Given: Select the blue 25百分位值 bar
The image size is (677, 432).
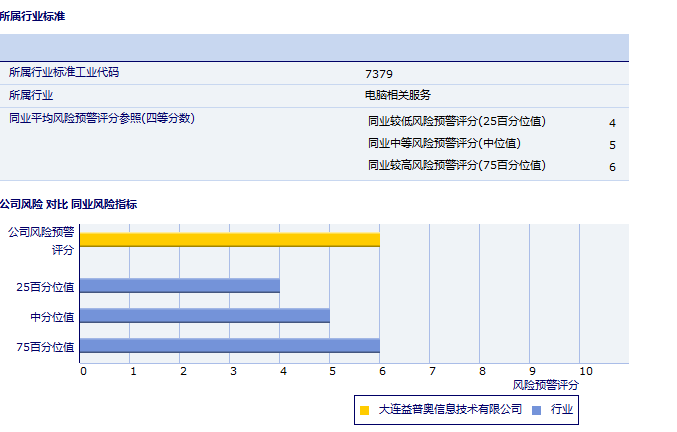Looking at the screenshot, I should tap(179, 286).
